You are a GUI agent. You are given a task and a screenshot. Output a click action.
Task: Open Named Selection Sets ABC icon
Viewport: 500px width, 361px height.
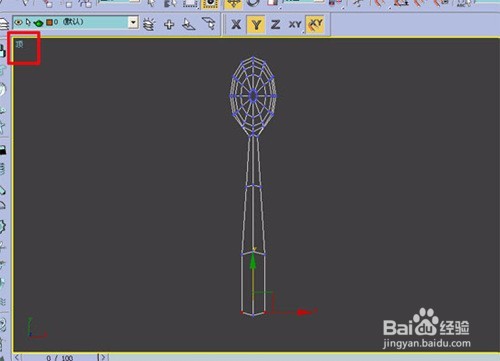465,3
